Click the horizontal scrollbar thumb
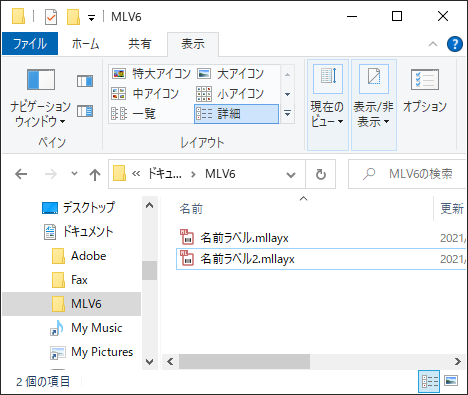 tap(244, 362)
